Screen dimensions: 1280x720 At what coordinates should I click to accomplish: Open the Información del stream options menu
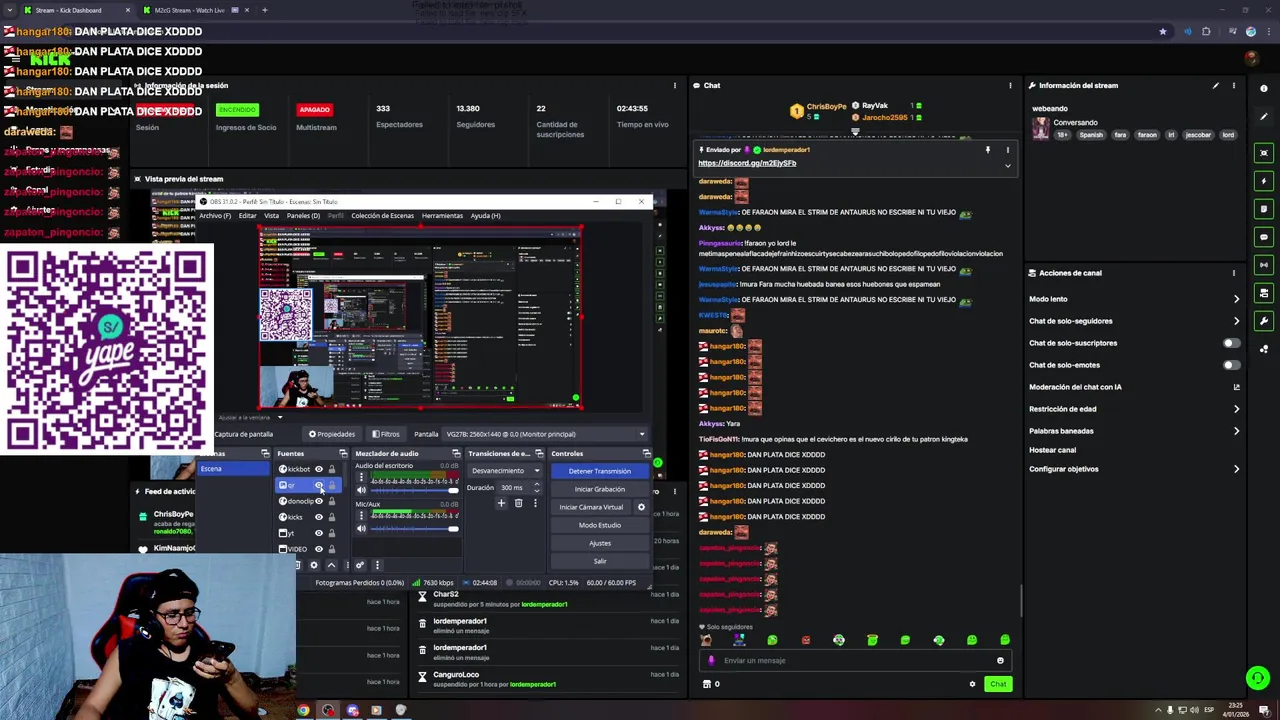coord(1234,86)
